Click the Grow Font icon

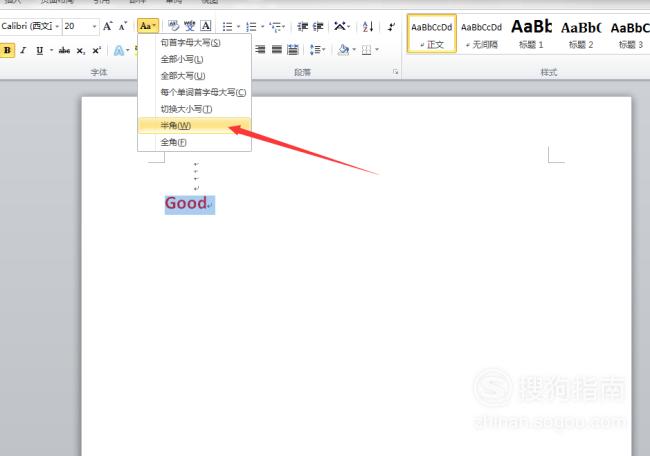[x=107, y=27]
